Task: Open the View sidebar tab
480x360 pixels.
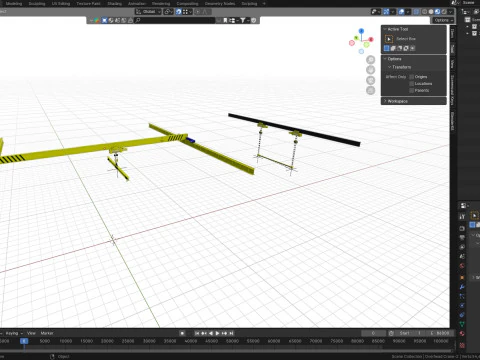Action: (x=452, y=63)
